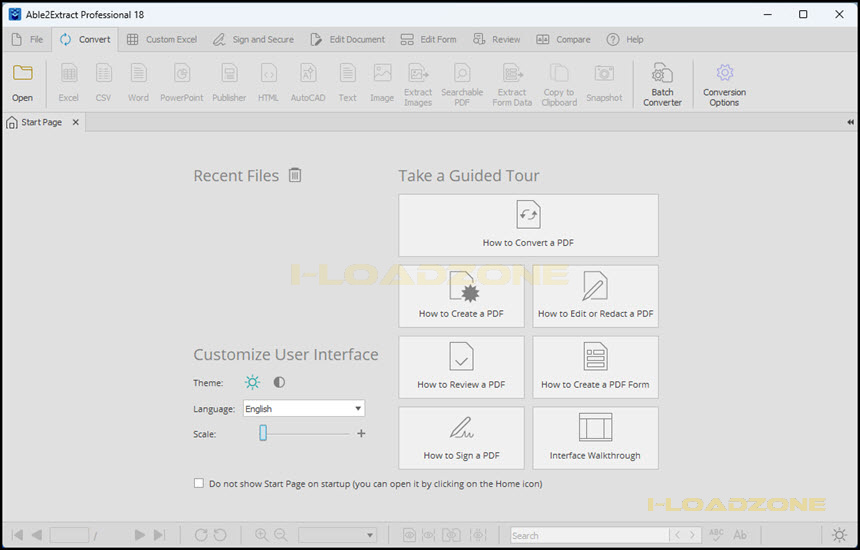Choose the Word conversion icon

138,73
